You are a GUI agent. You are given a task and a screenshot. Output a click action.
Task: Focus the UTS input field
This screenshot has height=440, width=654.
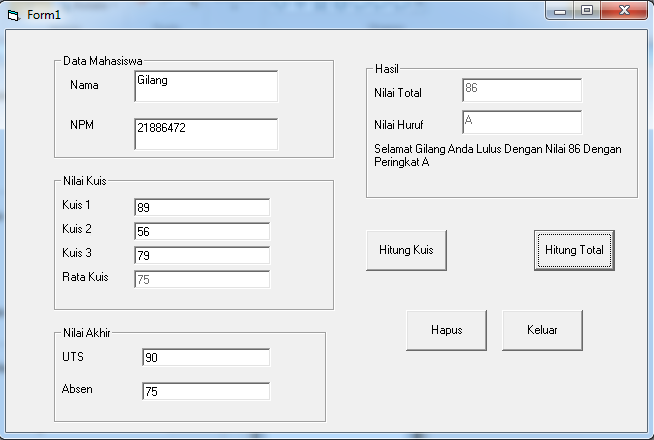point(206,357)
